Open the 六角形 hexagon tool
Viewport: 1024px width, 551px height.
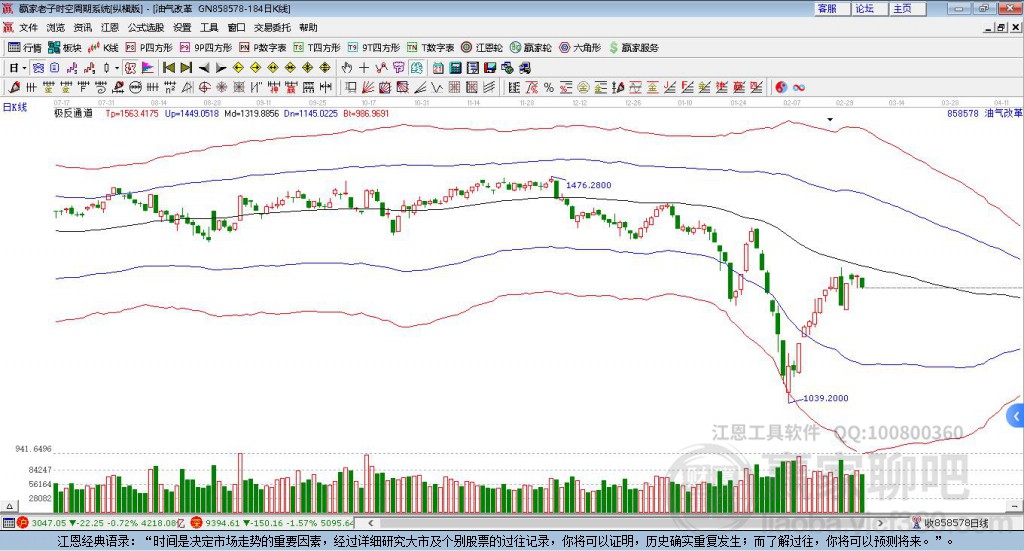(580, 48)
